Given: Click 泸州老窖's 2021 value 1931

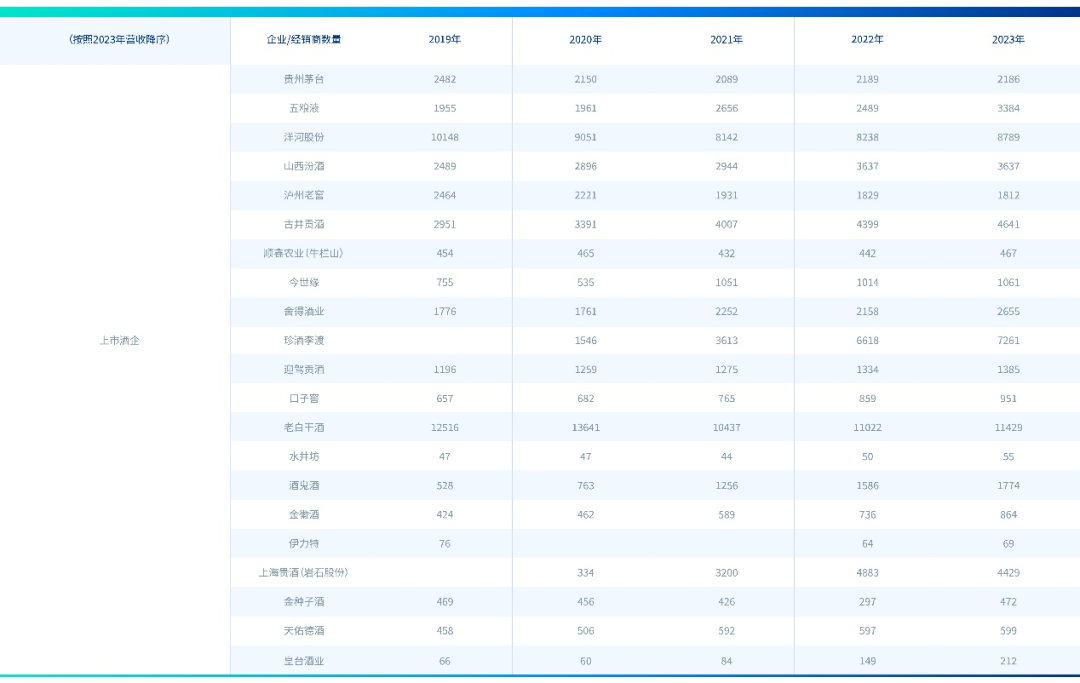Looking at the screenshot, I should [x=727, y=195].
